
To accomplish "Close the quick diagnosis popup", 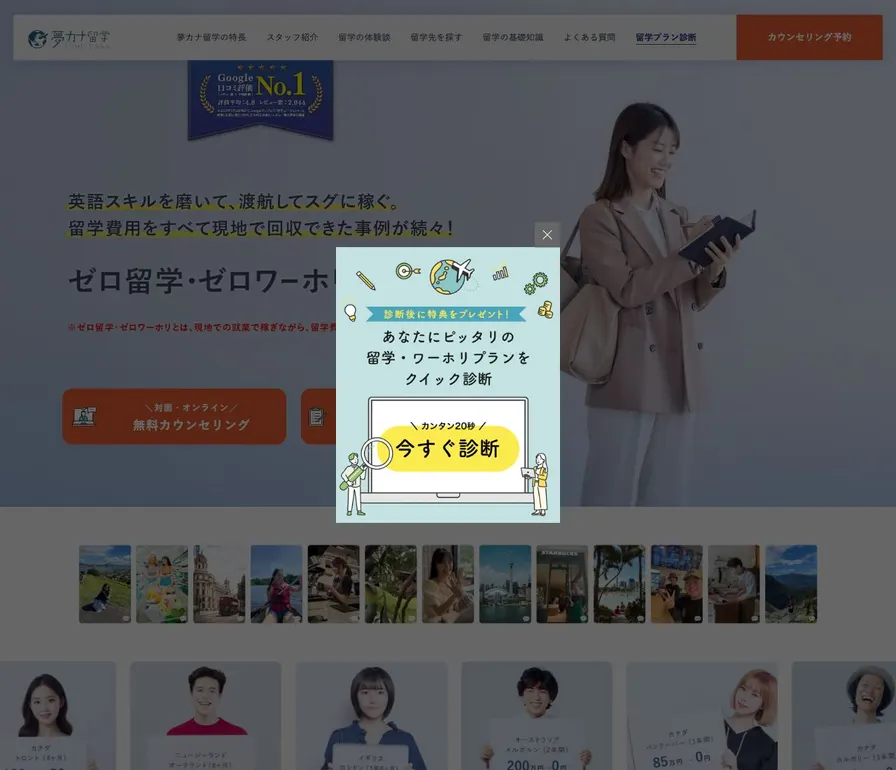I will coord(547,235).
